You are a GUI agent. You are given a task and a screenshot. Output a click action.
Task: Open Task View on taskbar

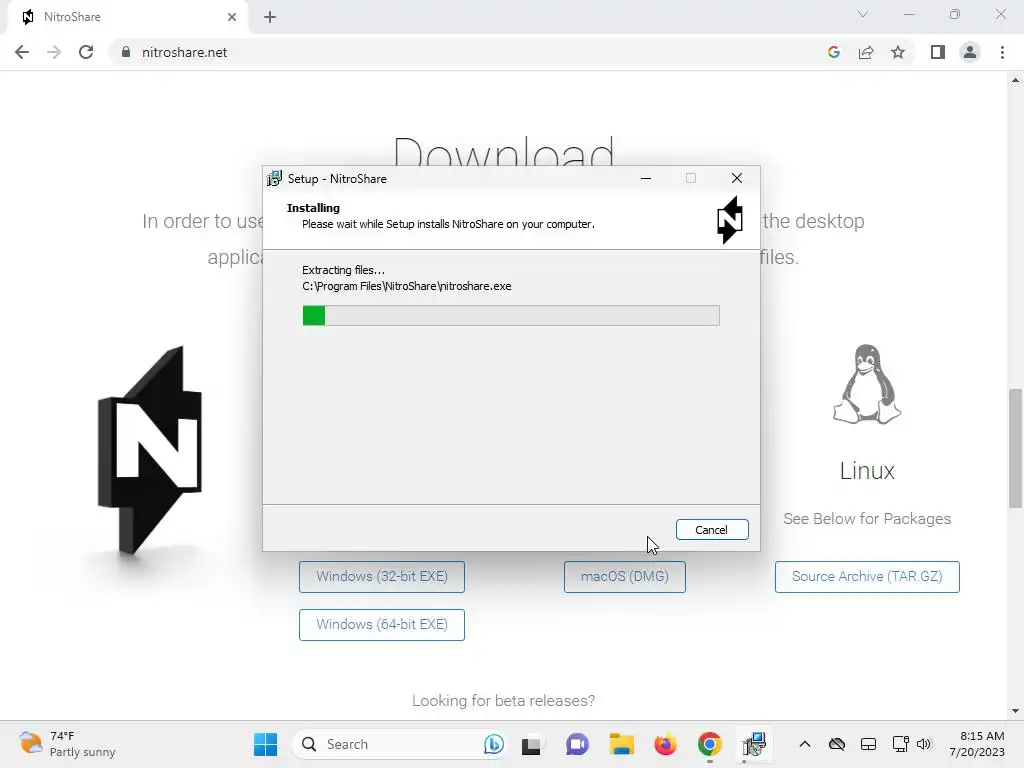[531, 744]
